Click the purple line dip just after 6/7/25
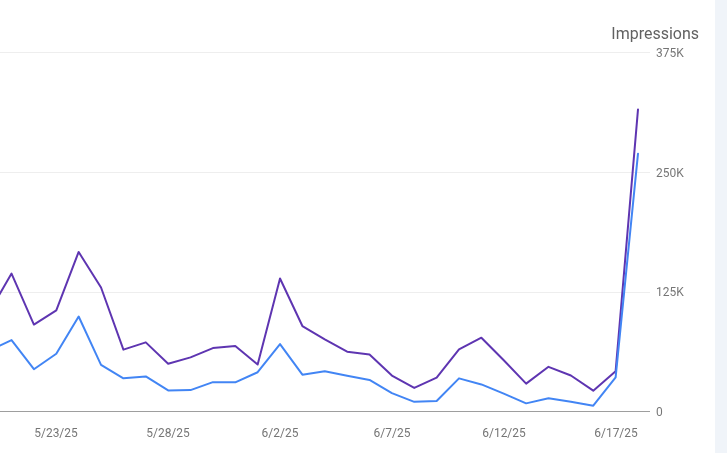This screenshot has height=453, width=727. [x=414, y=388]
